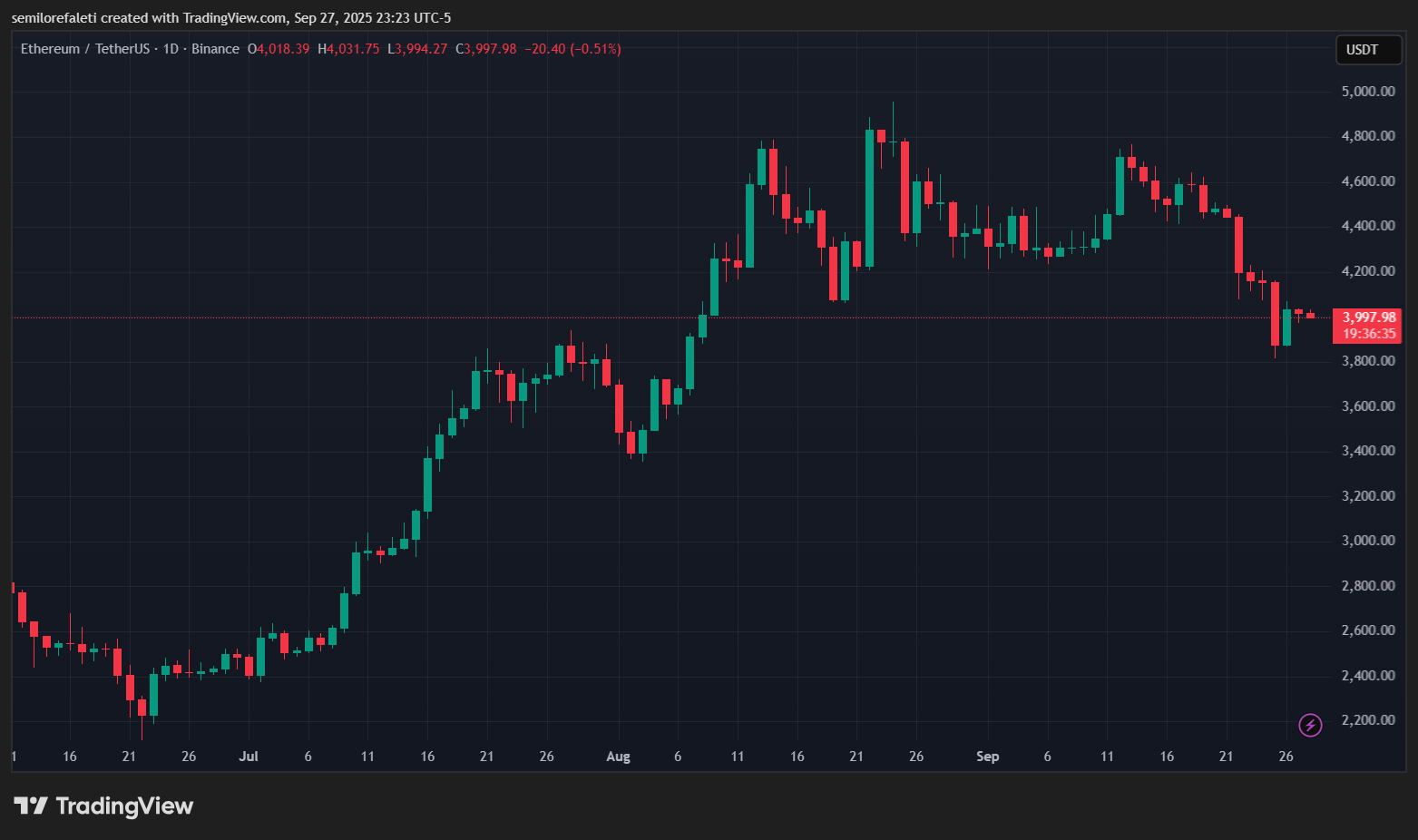Click the 3,600.00 price axis label
The width and height of the screenshot is (1418, 840).
click(x=1368, y=406)
